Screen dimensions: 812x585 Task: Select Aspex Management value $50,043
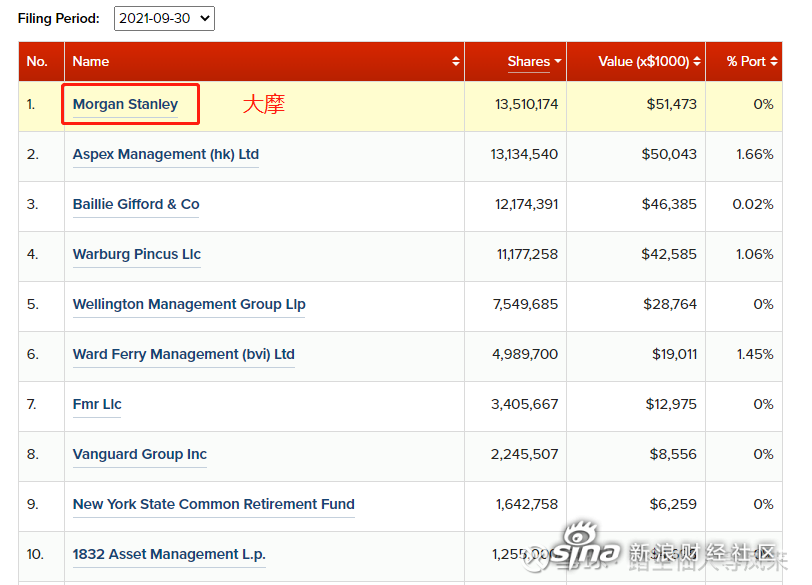click(669, 154)
